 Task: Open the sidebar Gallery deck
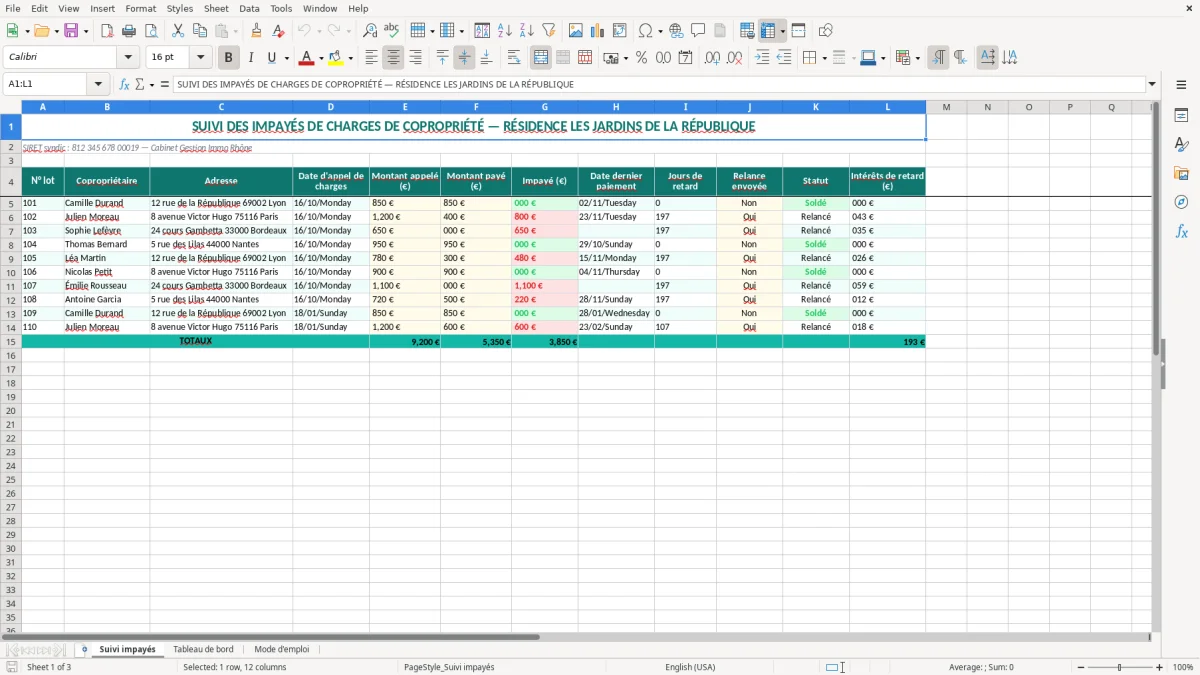(1181, 174)
